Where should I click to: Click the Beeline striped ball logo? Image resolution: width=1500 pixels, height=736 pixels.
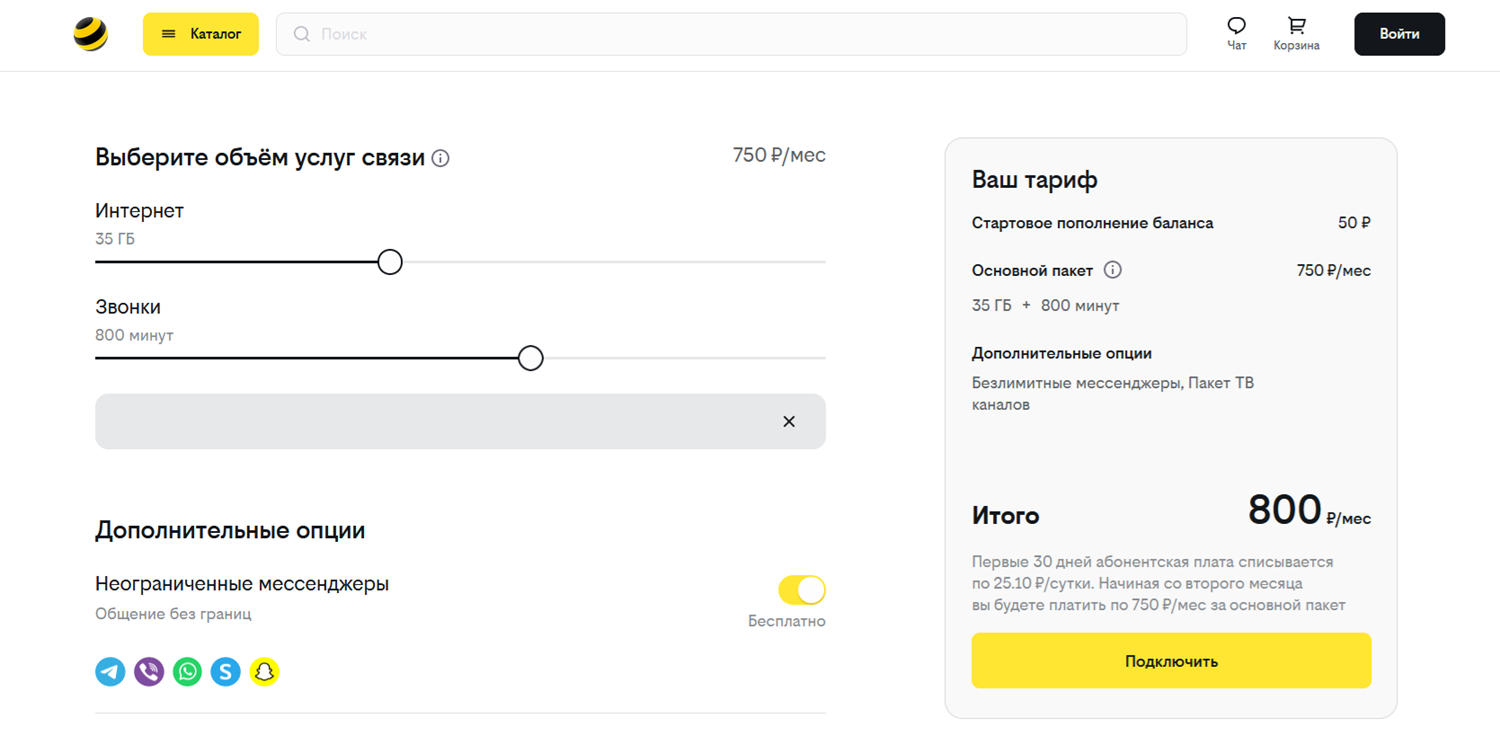point(90,34)
